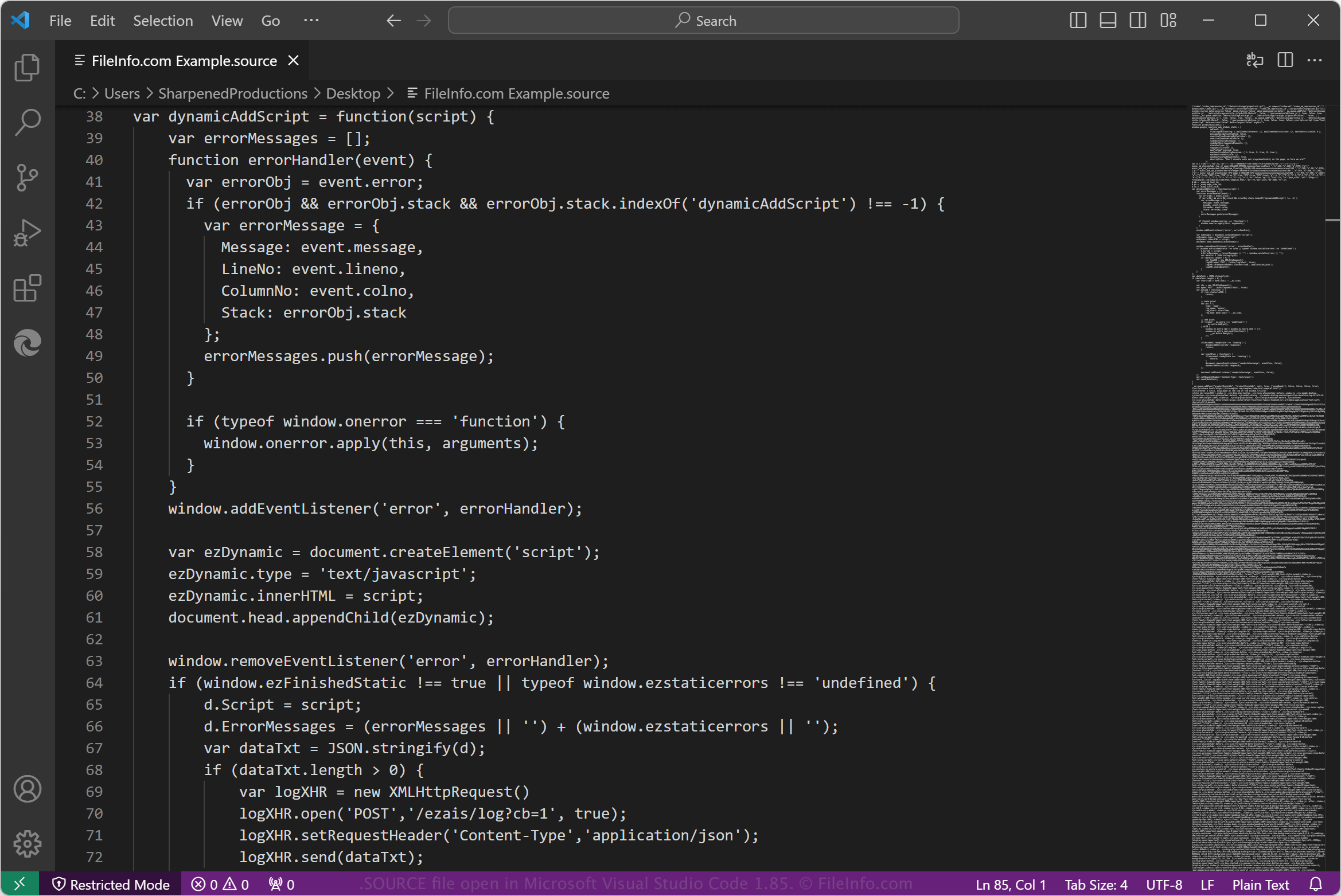Toggle the secondary side bar
Screen dimensions: 1341x896
click(x=1137, y=20)
